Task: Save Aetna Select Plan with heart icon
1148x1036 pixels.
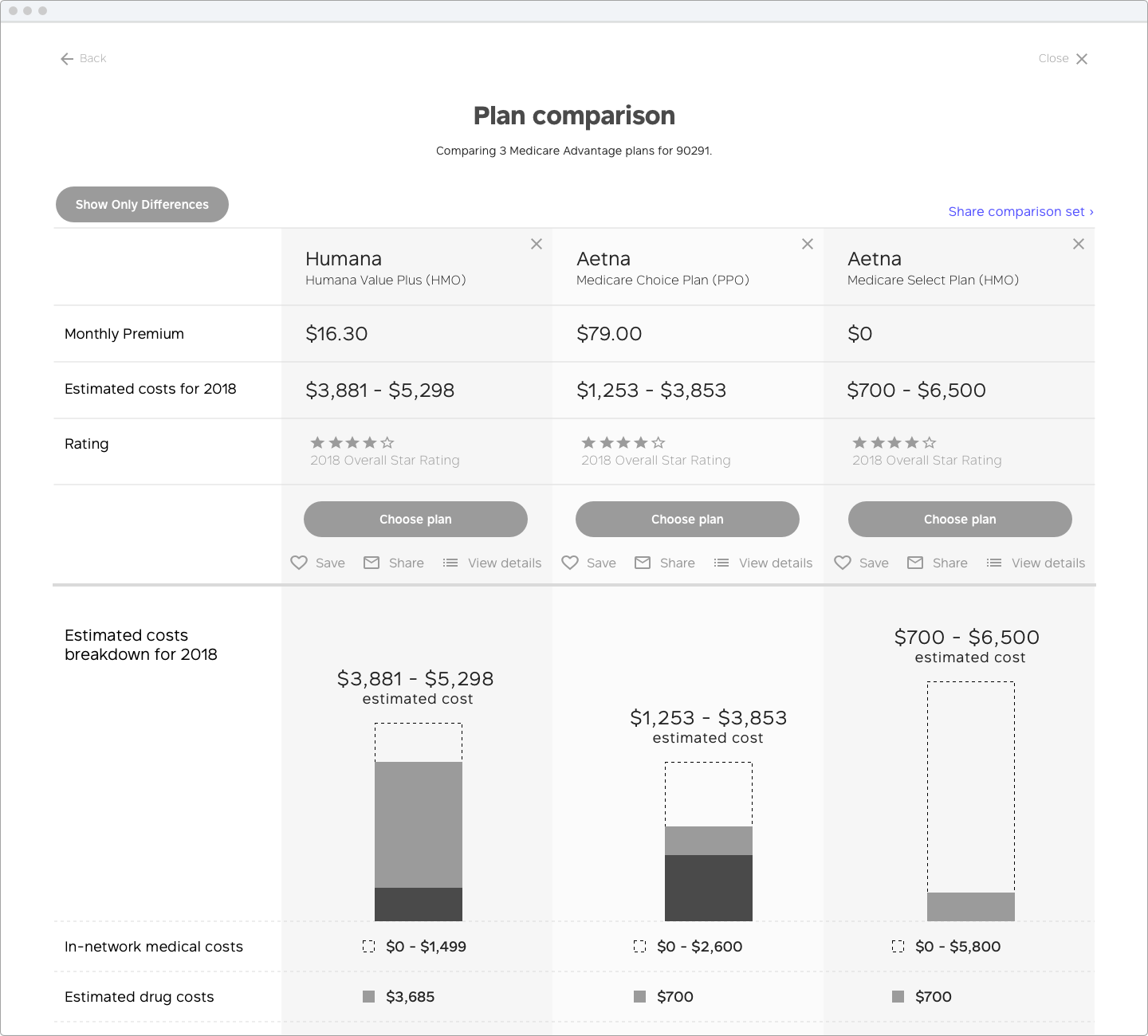Action: [843, 563]
